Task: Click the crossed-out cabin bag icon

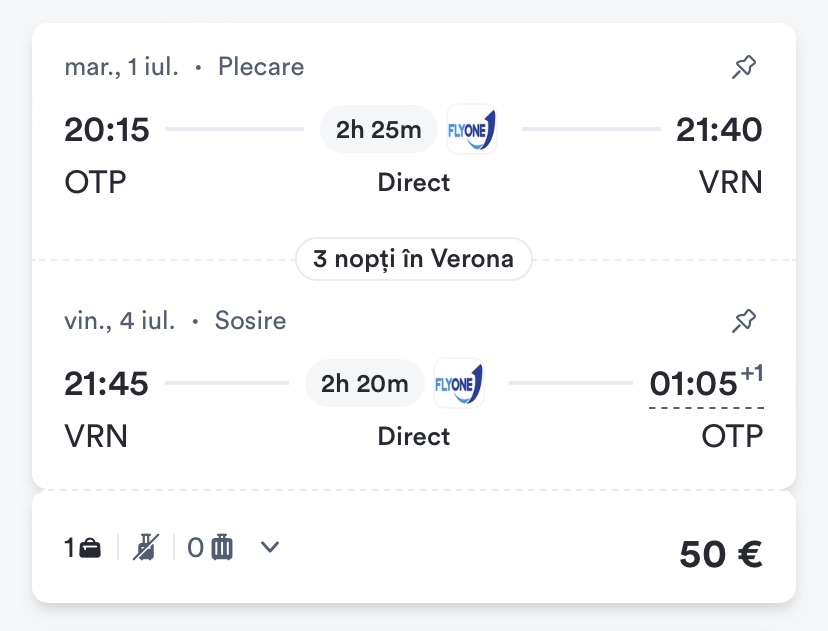Action: [146, 548]
